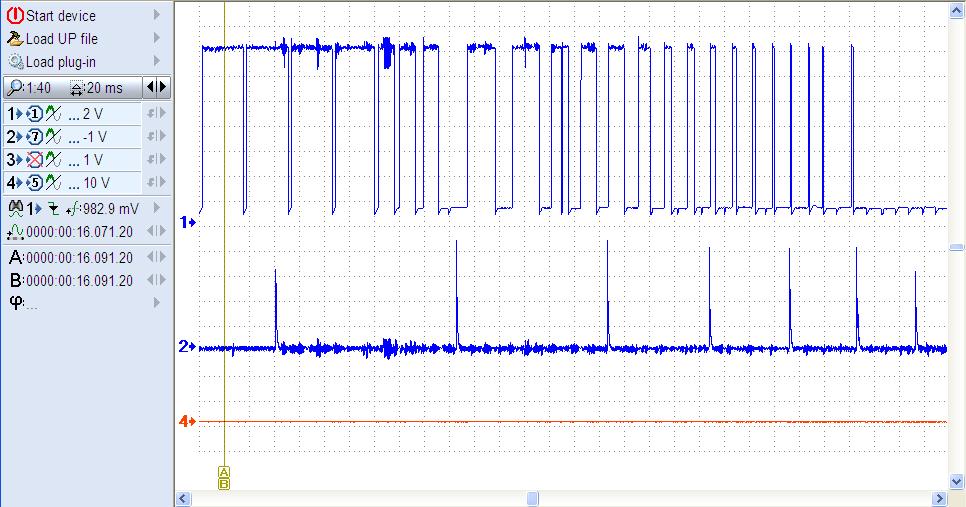The height and width of the screenshot is (507, 966).
Task: Click the cursor B letter icon
Action: coord(16,281)
